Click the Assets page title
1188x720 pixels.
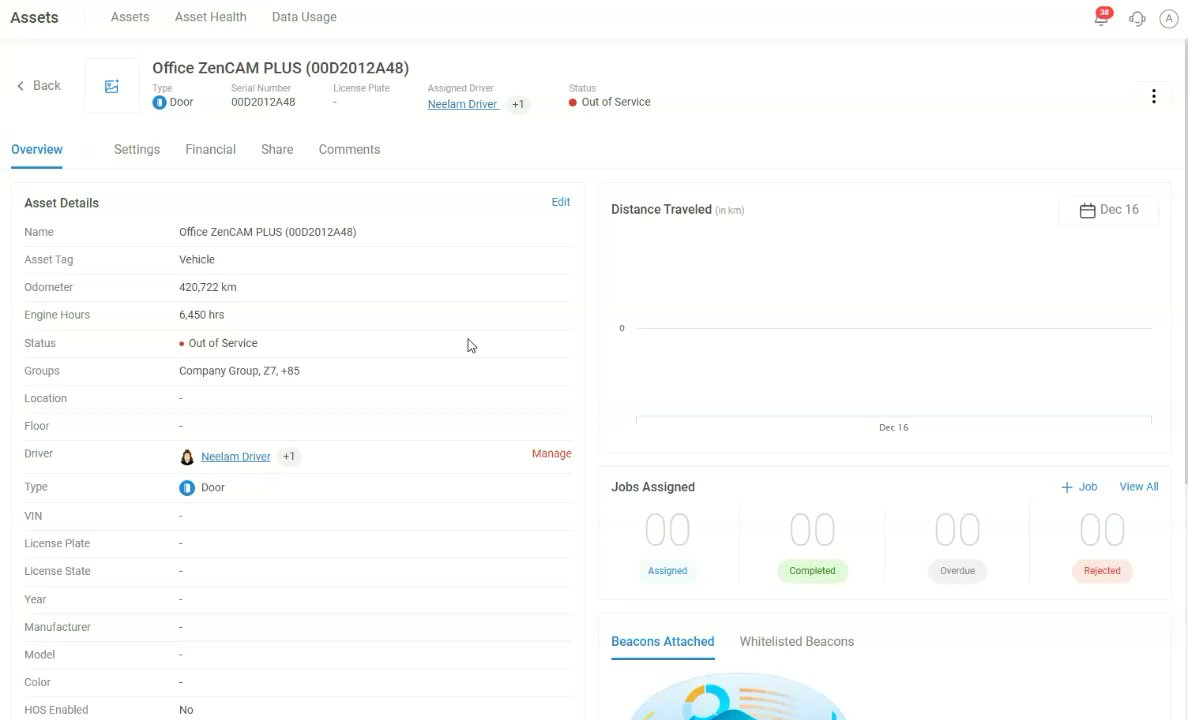[x=34, y=17]
